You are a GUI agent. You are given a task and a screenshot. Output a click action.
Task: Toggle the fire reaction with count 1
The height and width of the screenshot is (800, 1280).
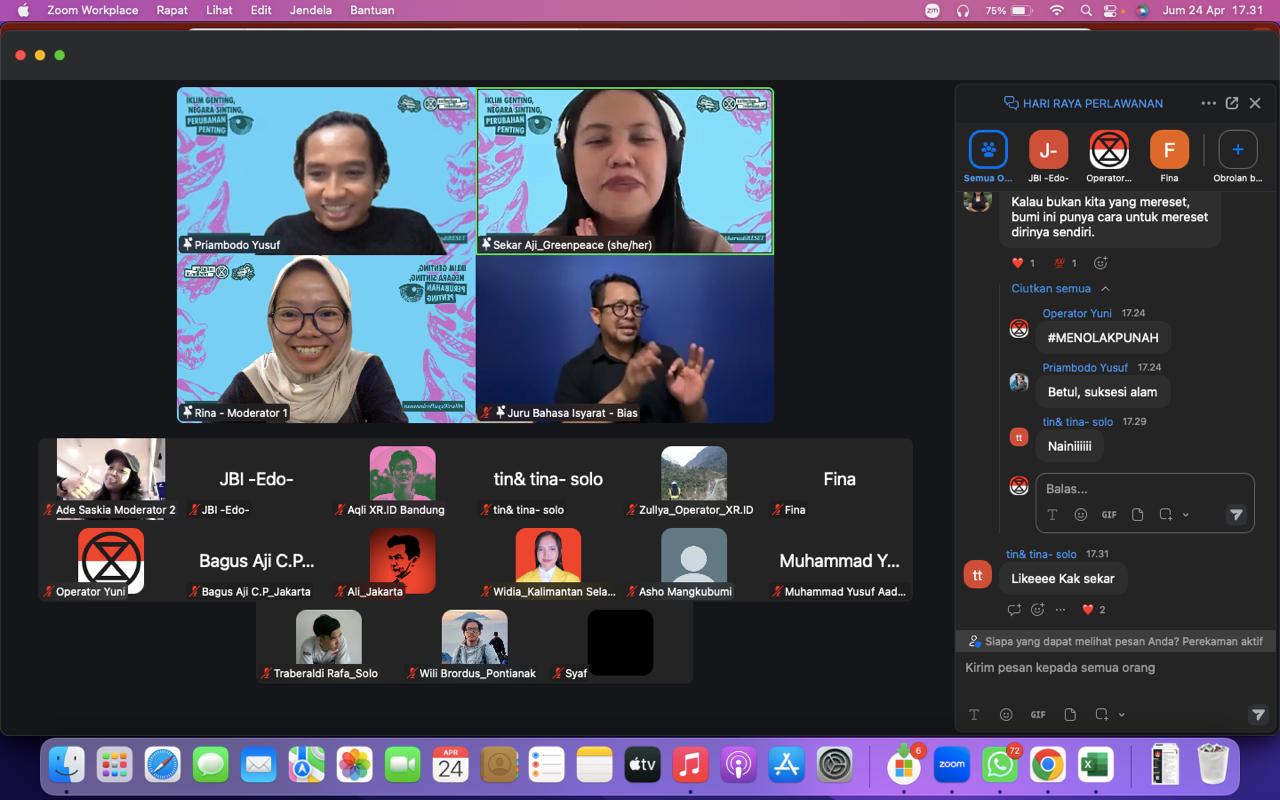[x=1065, y=263]
